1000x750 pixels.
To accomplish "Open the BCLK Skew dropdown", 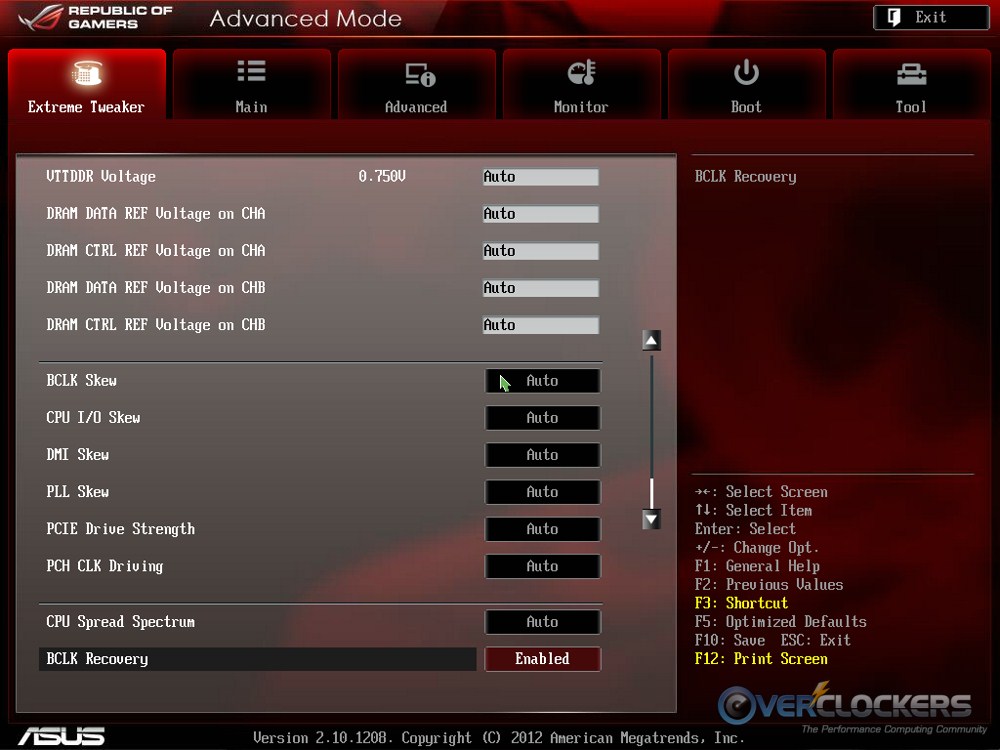I will tap(542, 381).
